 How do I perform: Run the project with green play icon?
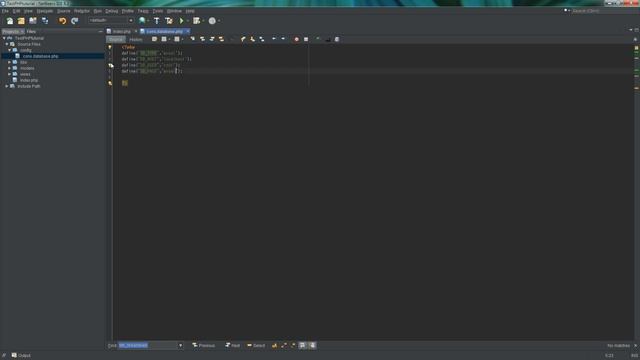182,21
